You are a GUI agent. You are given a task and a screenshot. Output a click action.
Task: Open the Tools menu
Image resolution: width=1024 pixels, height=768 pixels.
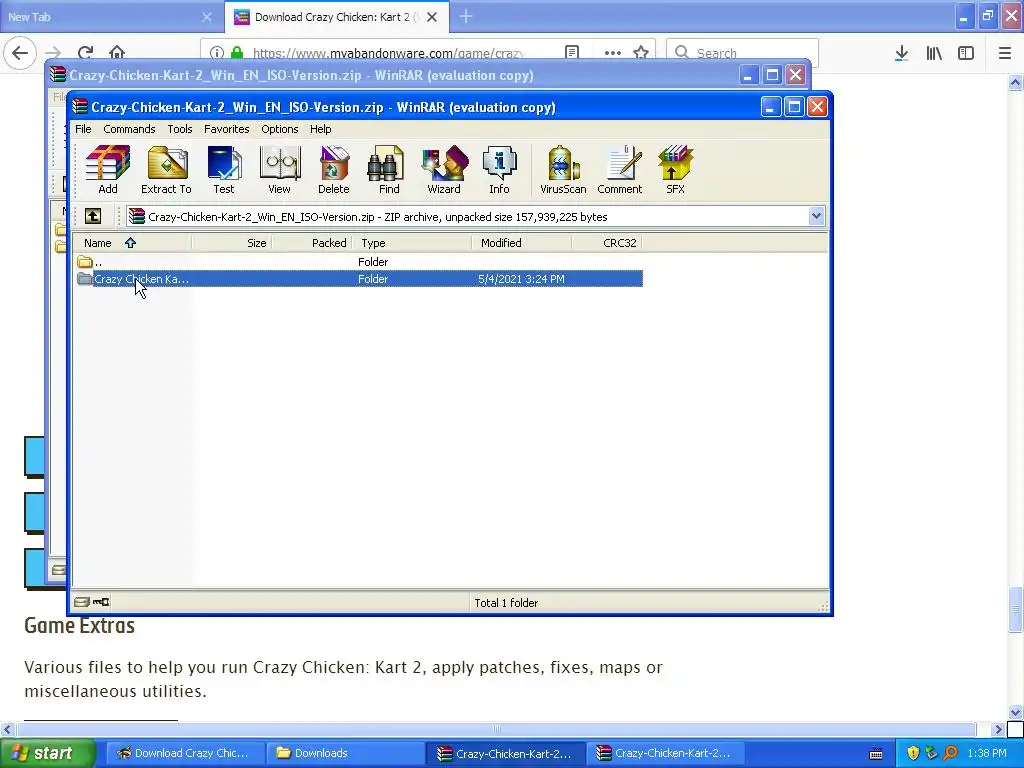point(180,129)
